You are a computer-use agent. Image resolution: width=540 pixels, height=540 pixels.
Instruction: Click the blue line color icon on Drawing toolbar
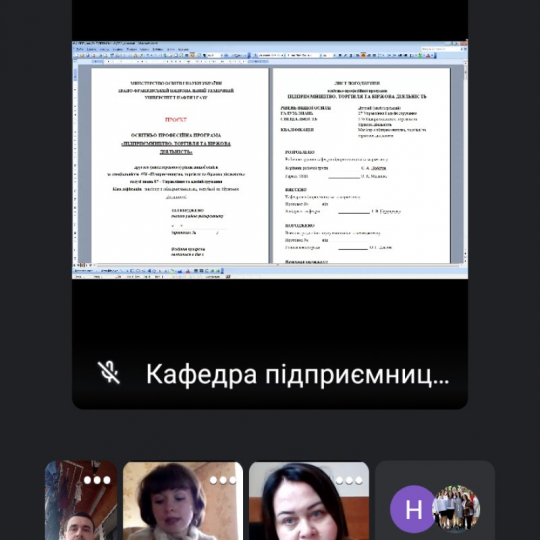[180, 271]
